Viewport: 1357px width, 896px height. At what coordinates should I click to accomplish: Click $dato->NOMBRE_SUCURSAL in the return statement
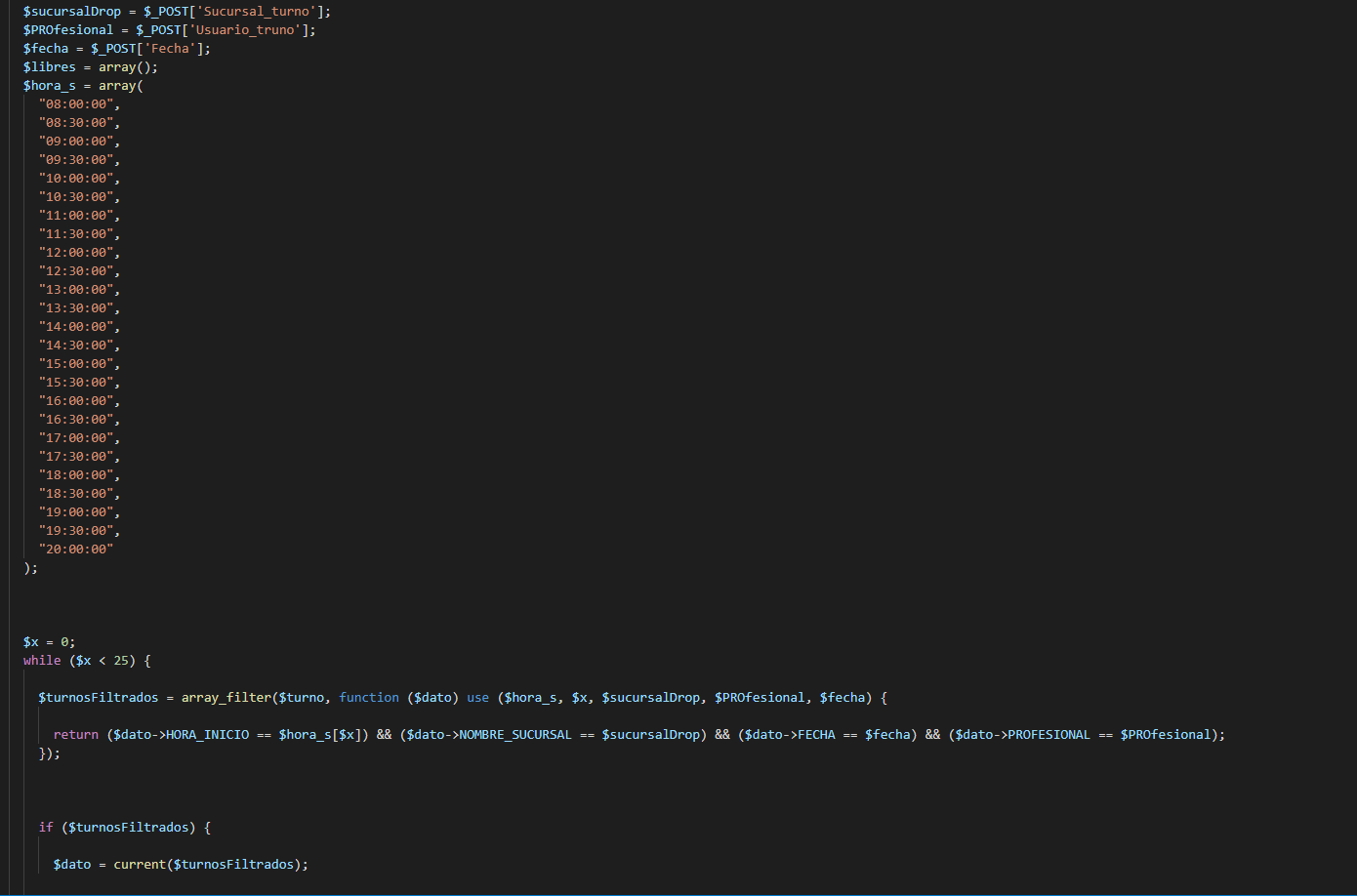pos(489,735)
